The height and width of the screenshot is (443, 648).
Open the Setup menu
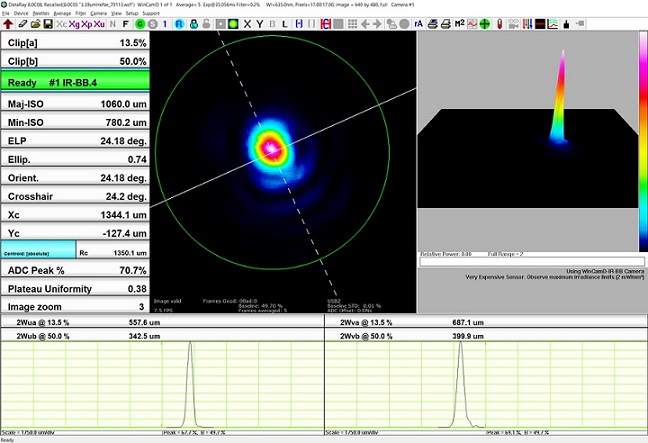pos(132,14)
